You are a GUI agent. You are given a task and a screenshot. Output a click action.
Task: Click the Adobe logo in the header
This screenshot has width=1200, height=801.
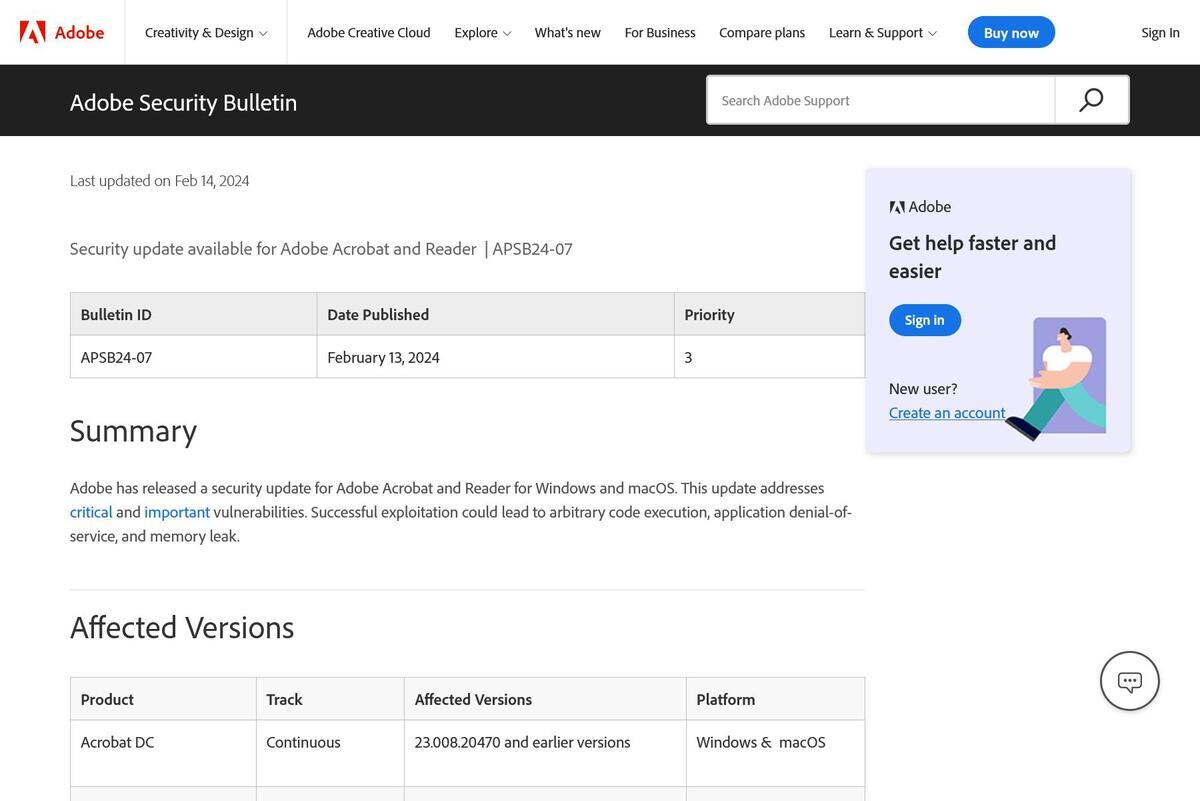[62, 32]
